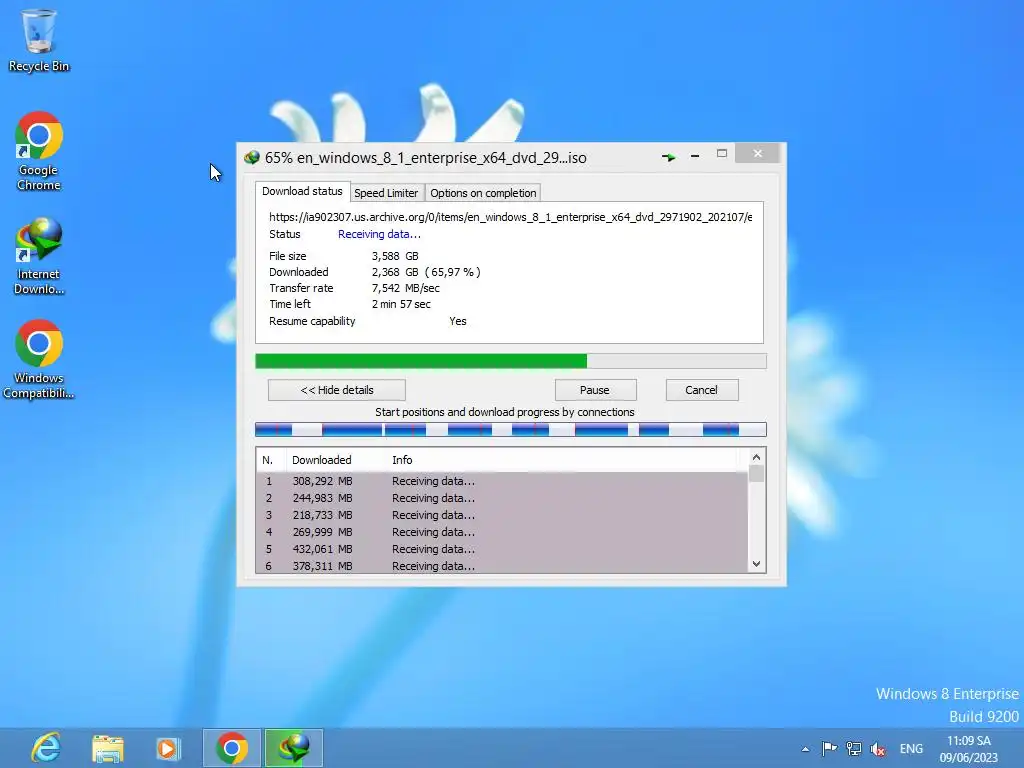Screen dimensions: 1024x768
Task: Switch to Options on completion tab
Action: (483, 193)
